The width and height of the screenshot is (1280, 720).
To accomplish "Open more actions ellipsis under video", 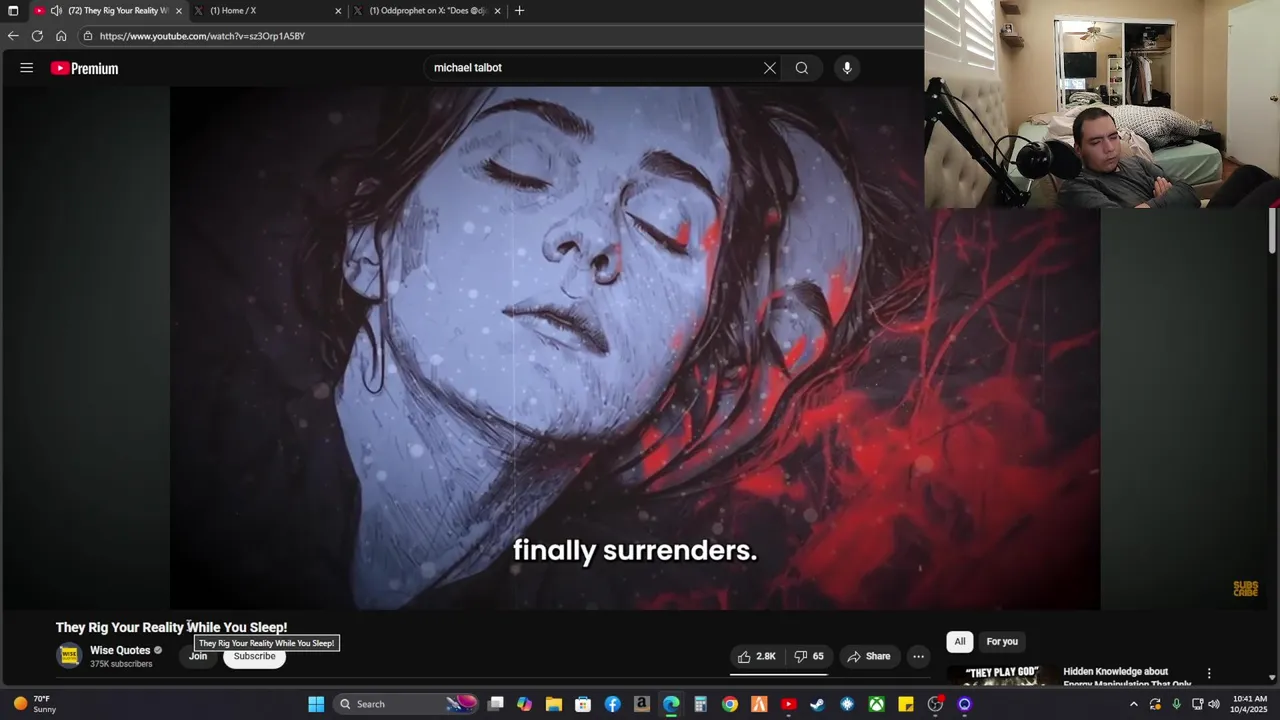I will pos(918,656).
